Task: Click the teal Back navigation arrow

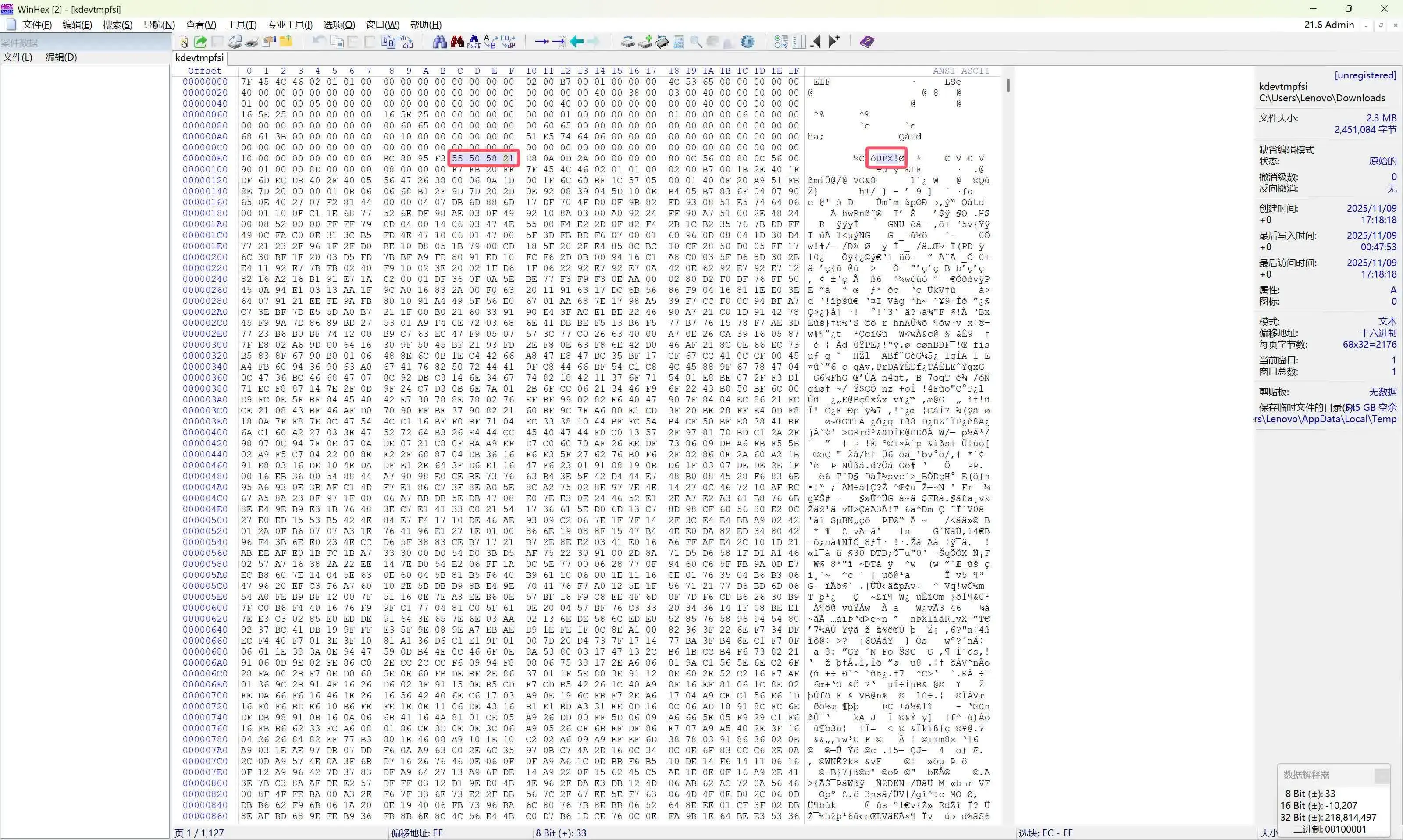Action: click(577, 42)
